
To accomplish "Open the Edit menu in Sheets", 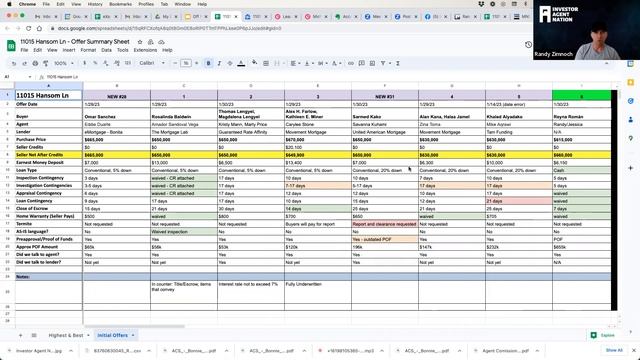I will 38,50.
